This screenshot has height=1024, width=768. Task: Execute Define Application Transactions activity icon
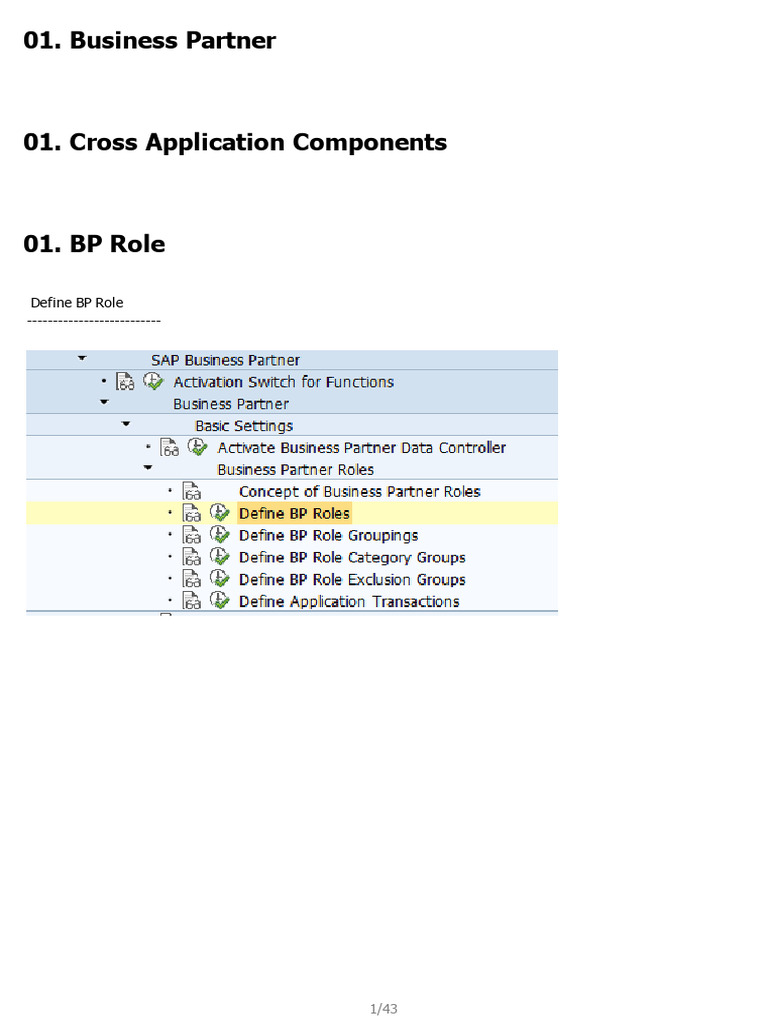point(219,600)
